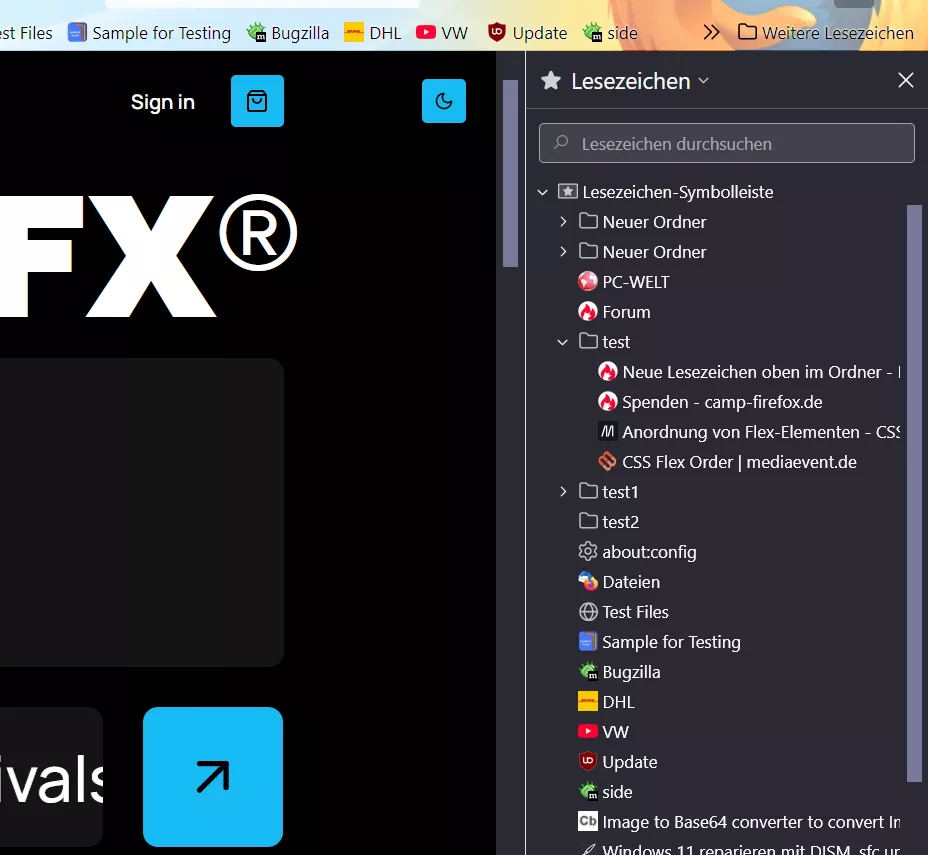The image size is (928, 855).
Task: Focus the Lesezeichen durchsuchen search field
Action: (x=726, y=143)
